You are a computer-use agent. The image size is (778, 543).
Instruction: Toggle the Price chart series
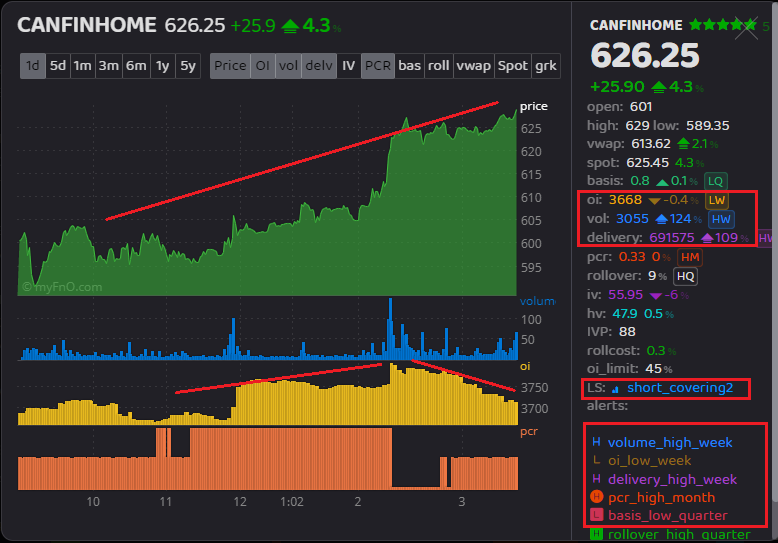click(230, 66)
